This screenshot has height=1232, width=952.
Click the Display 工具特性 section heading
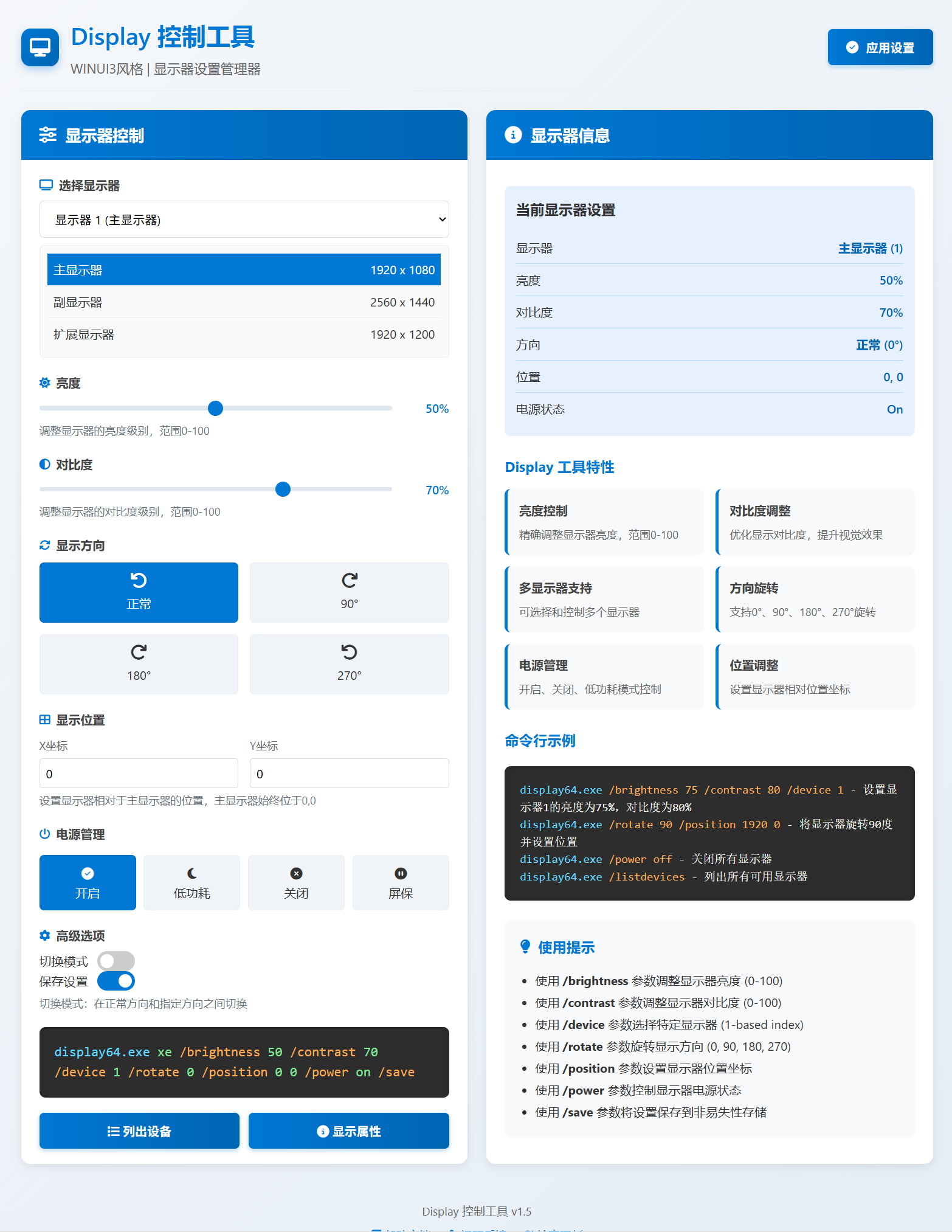(x=559, y=467)
